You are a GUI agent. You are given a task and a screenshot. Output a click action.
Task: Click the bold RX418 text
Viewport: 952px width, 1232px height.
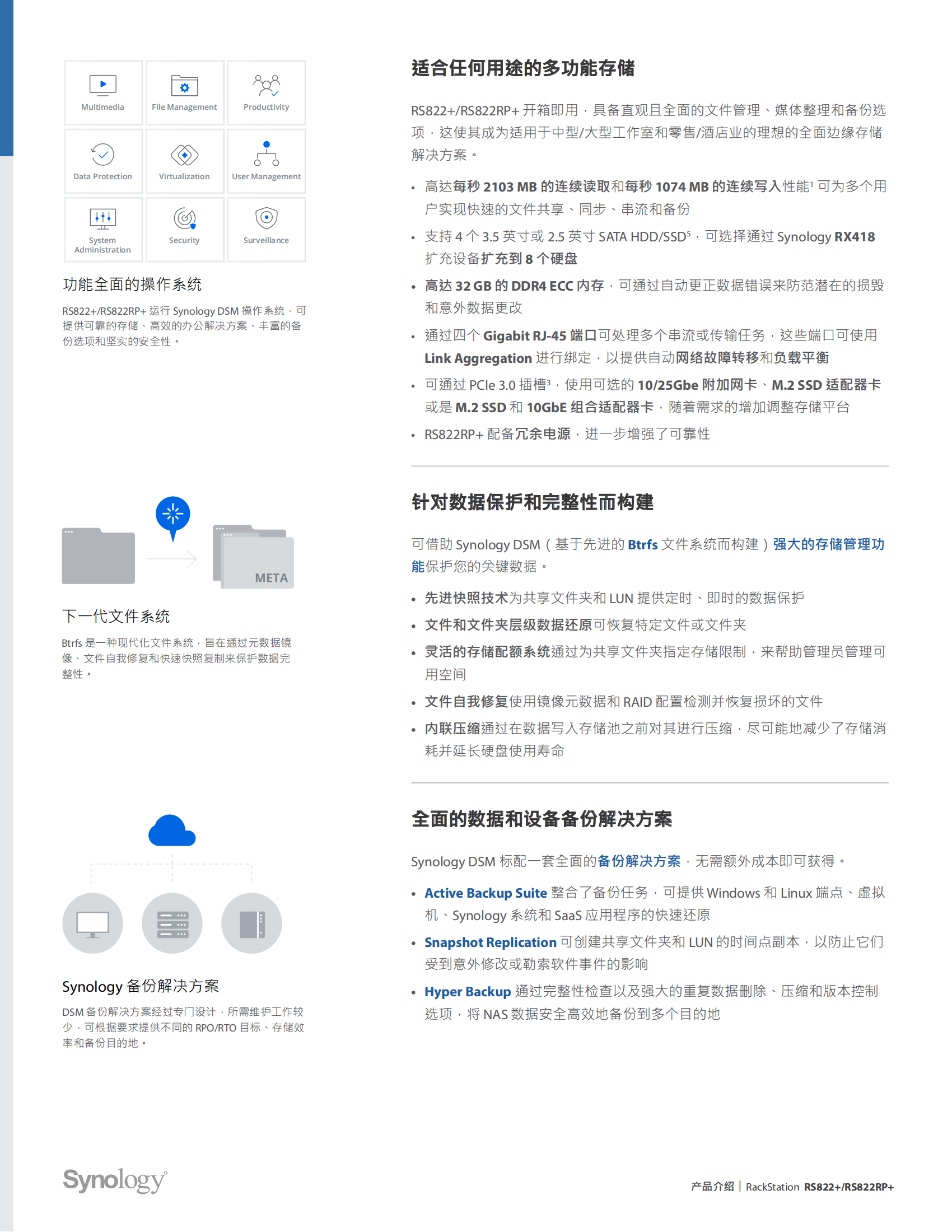(x=855, y=237)
